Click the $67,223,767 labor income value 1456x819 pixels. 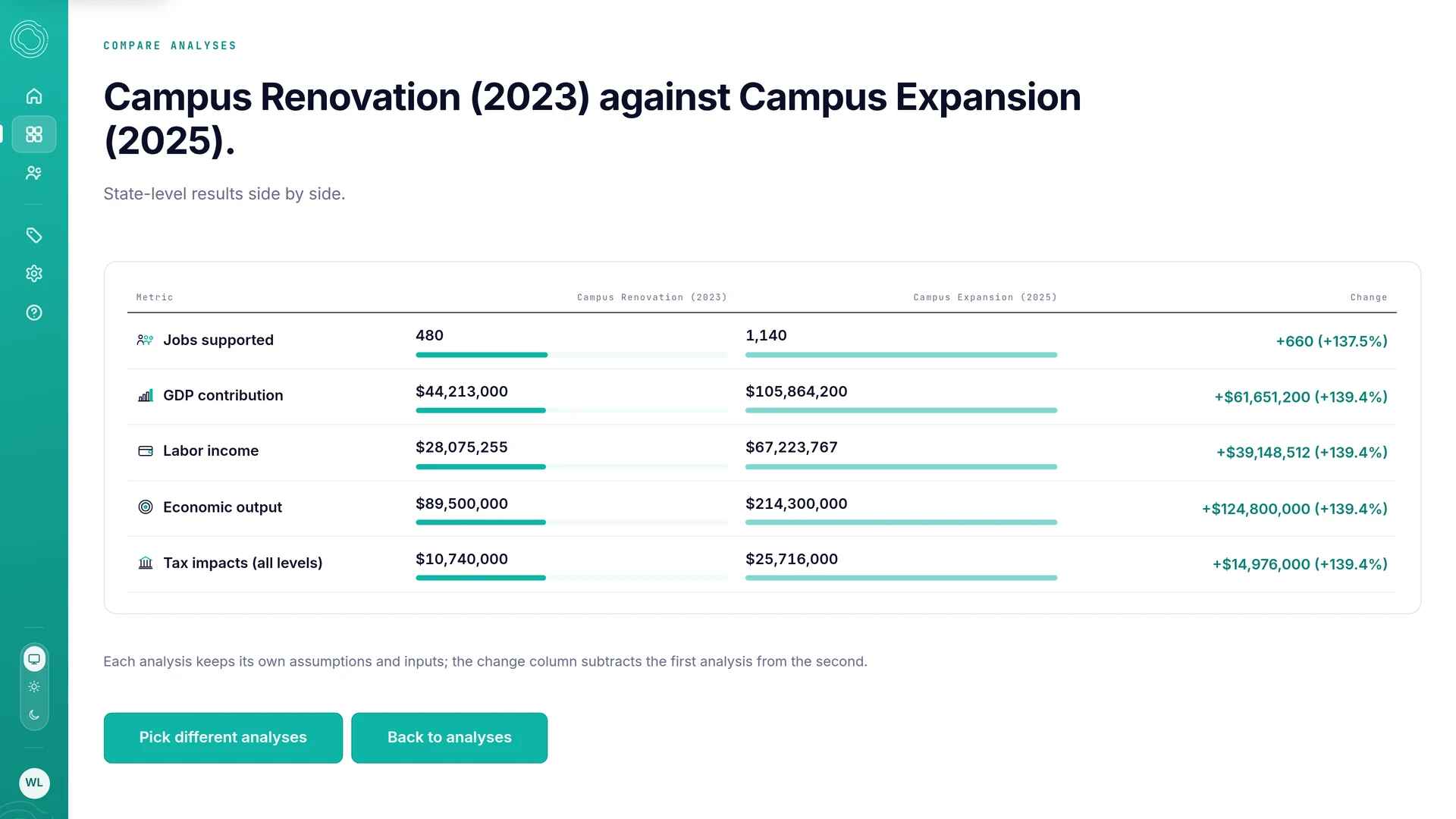[x=791, y=447]
